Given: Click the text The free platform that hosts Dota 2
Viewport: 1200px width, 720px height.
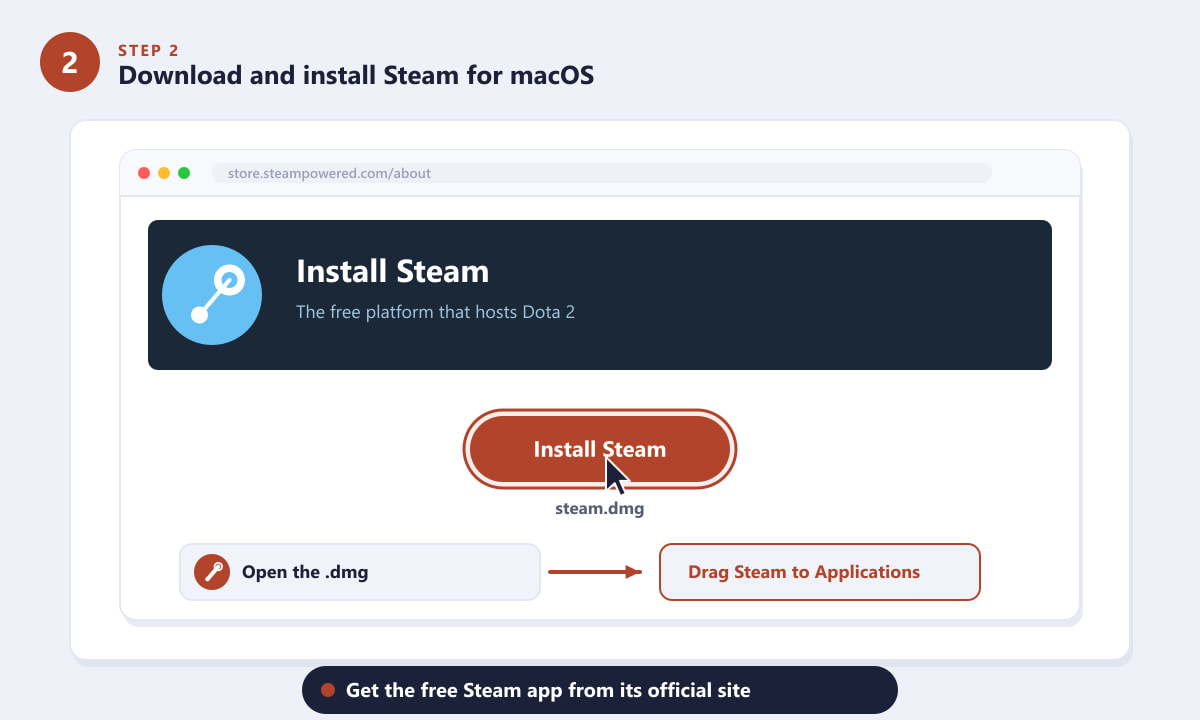Looking at the screenshot, I should coord(436,312).
